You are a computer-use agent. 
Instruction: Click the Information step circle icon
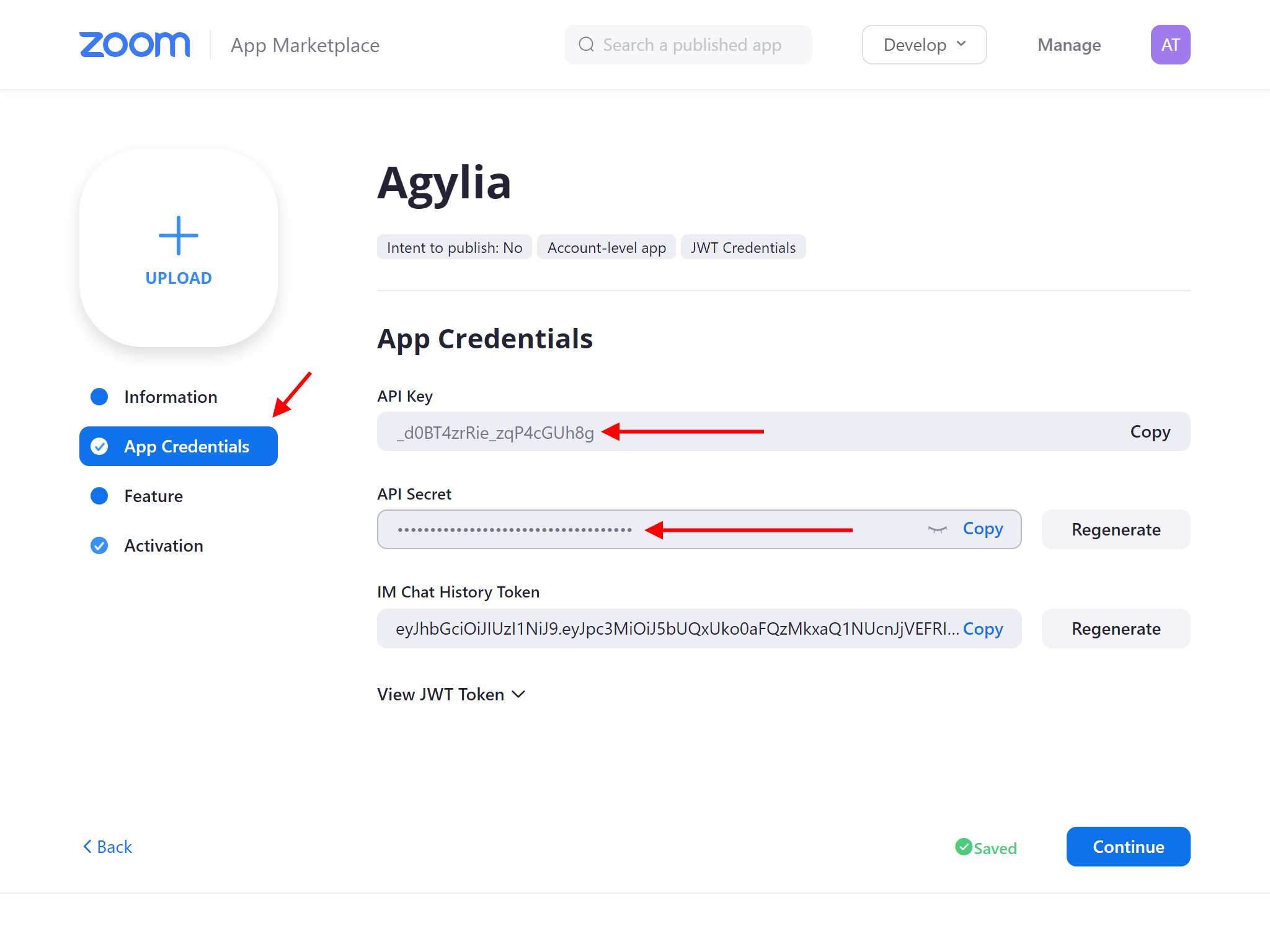99,397
